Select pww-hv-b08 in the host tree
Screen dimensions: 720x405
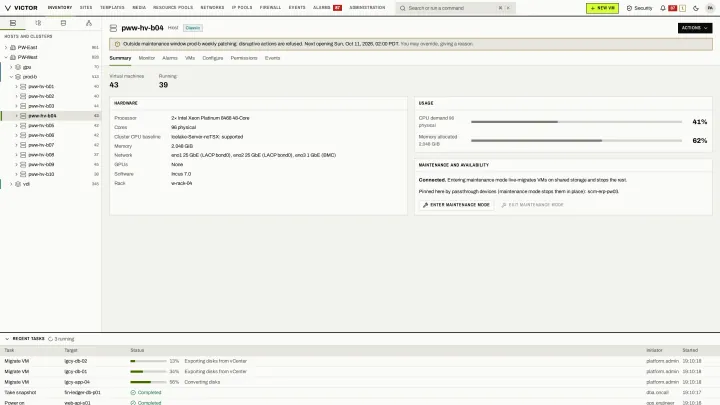[51, 155]
